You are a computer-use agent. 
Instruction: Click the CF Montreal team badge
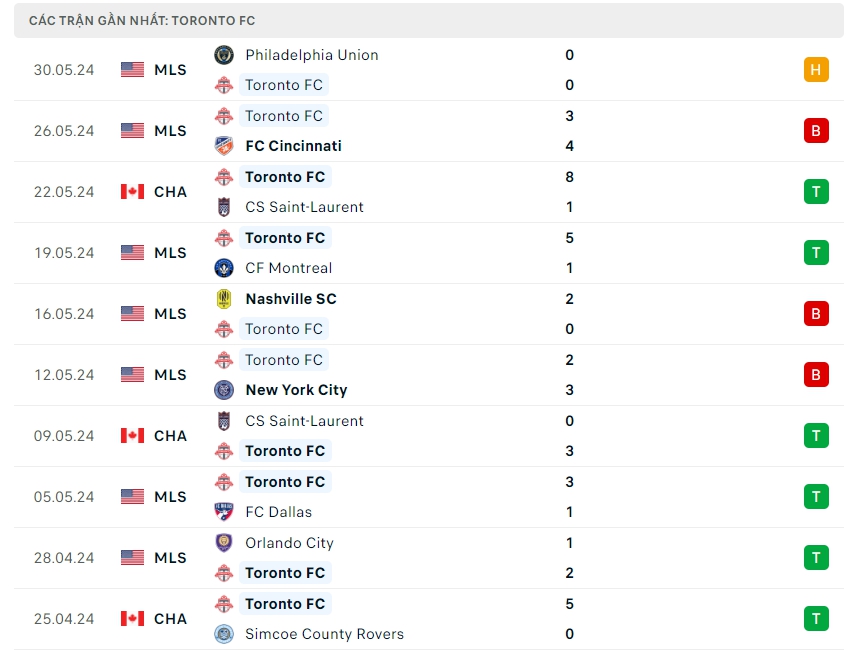(x=224, y=268)
